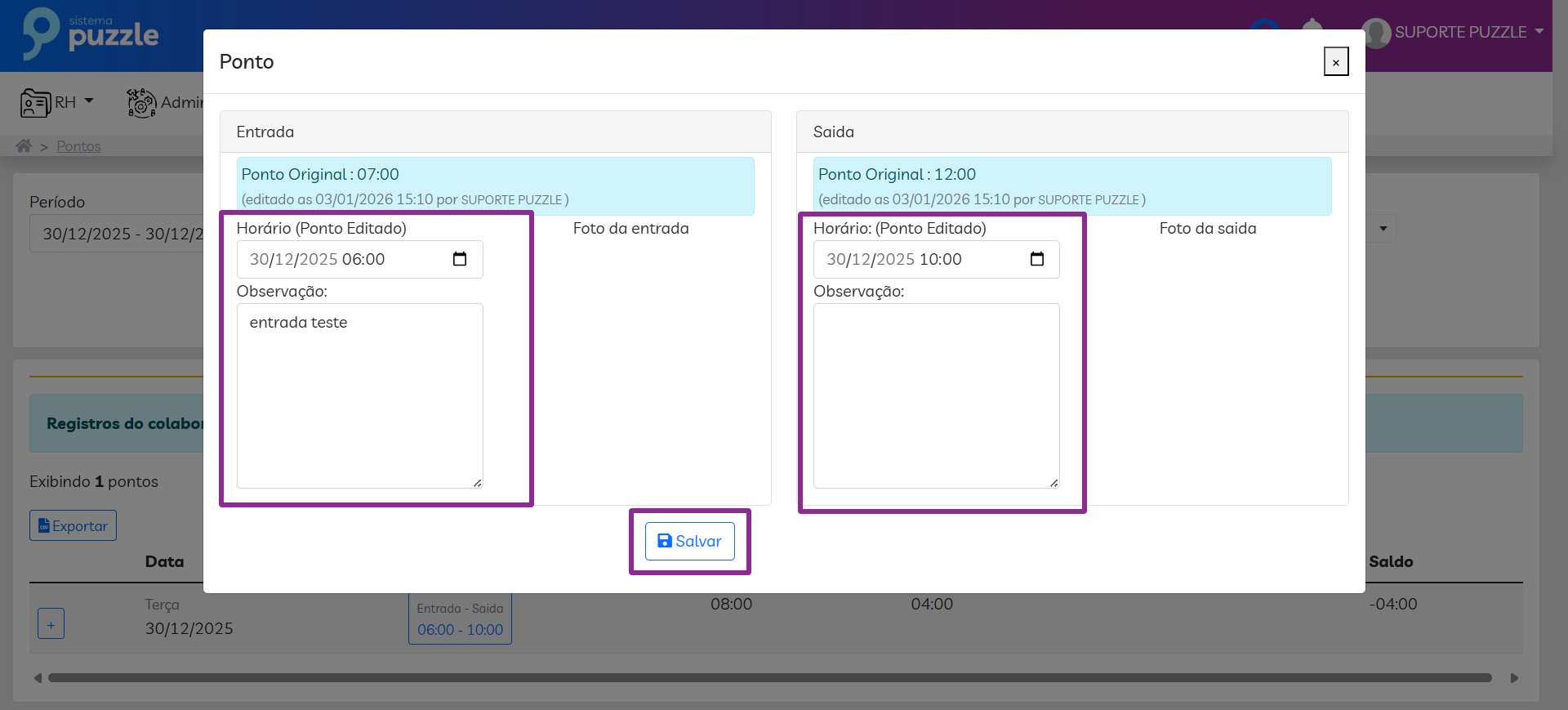Click the calendar icon in Saida horário field

1036,259
